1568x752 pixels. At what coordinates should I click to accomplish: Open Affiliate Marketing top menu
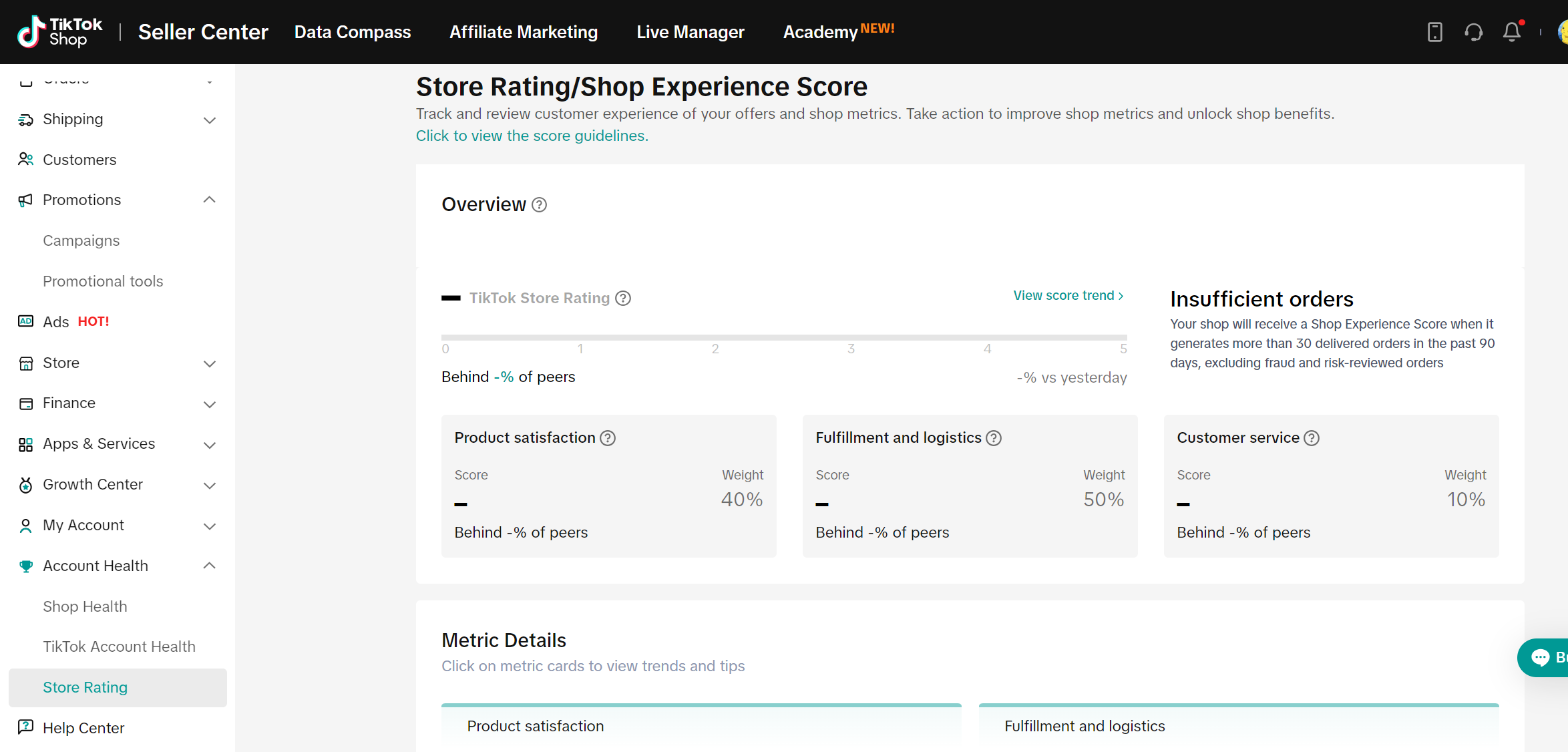point(523,32)
